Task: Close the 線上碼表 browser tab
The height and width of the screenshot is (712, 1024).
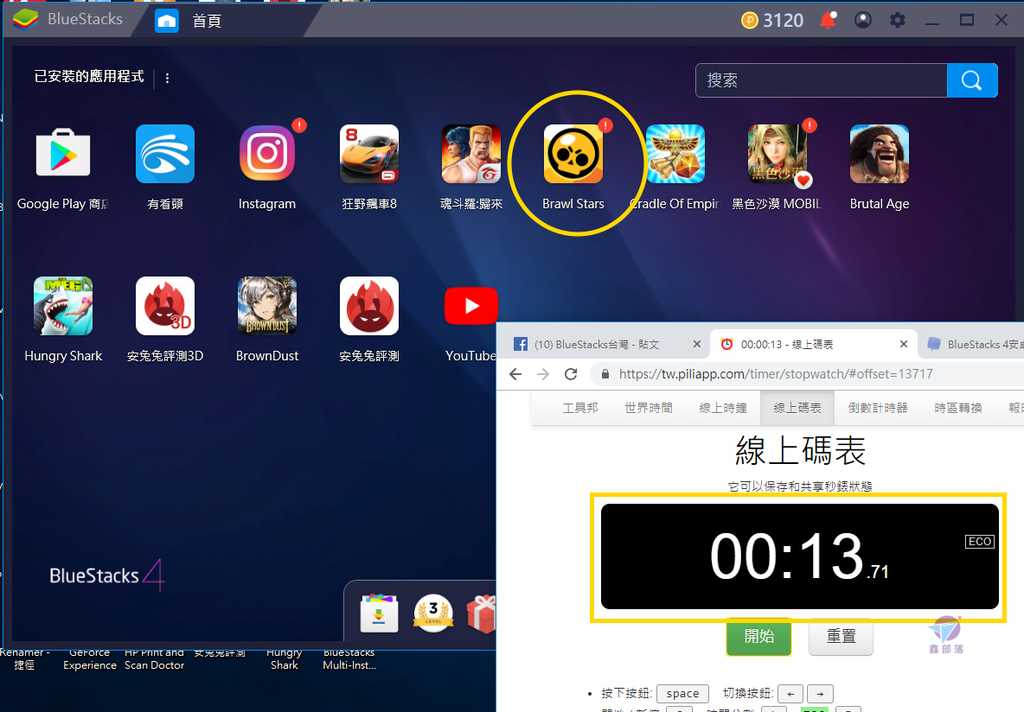Action: tap(903, 344)
